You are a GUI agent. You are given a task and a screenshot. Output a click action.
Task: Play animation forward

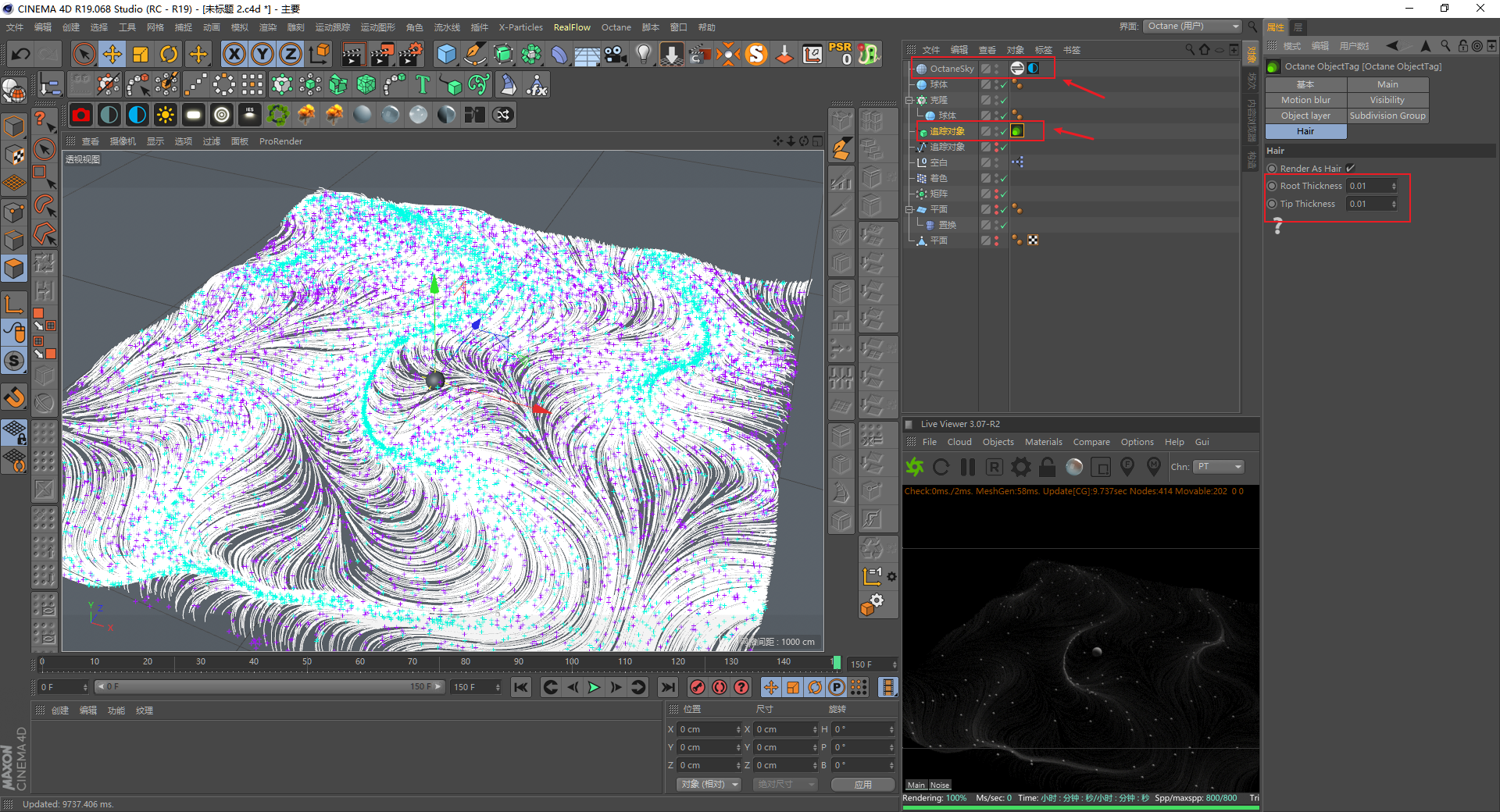[x=594, y=687]
